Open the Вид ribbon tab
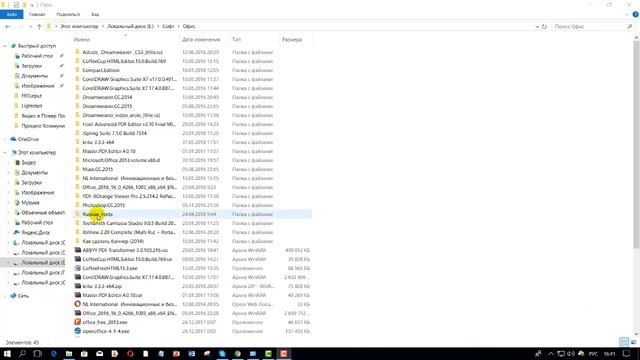Viewport: 640px width, 360px height. click(x=95, y=14)
